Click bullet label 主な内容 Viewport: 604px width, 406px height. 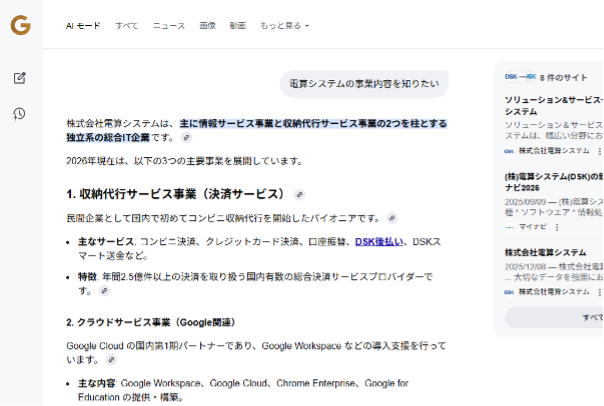[x=97, y=383]
